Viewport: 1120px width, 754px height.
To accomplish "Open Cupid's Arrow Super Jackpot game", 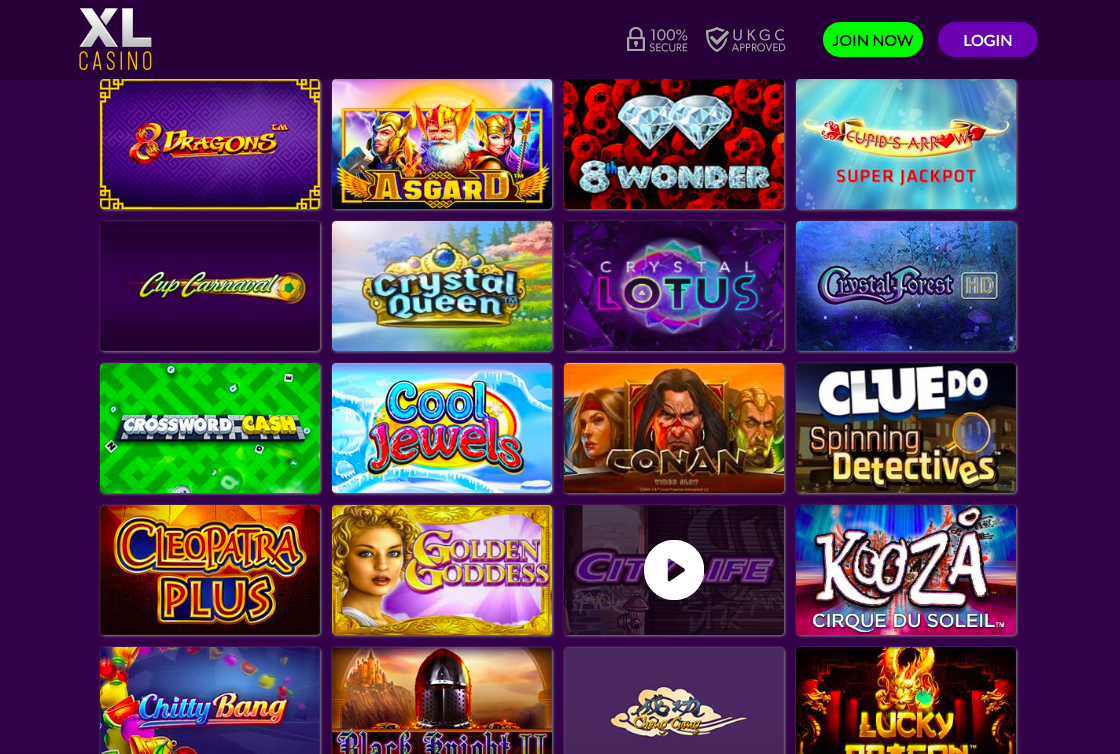I will point(906,144).
